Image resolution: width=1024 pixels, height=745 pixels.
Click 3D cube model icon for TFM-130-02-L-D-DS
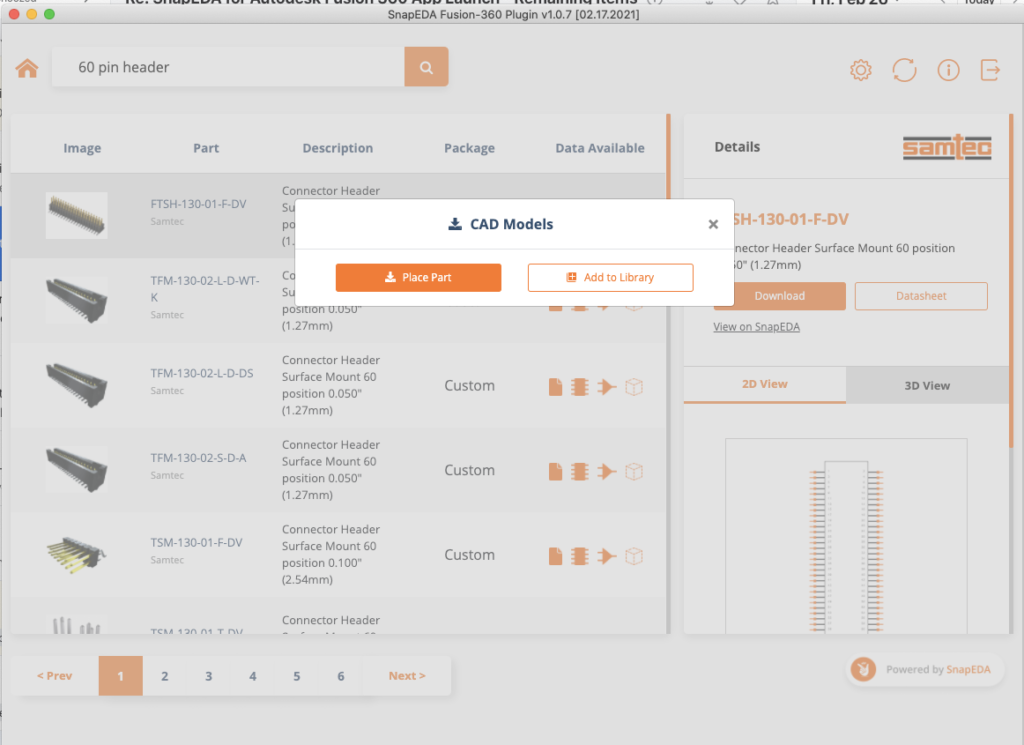633,387
